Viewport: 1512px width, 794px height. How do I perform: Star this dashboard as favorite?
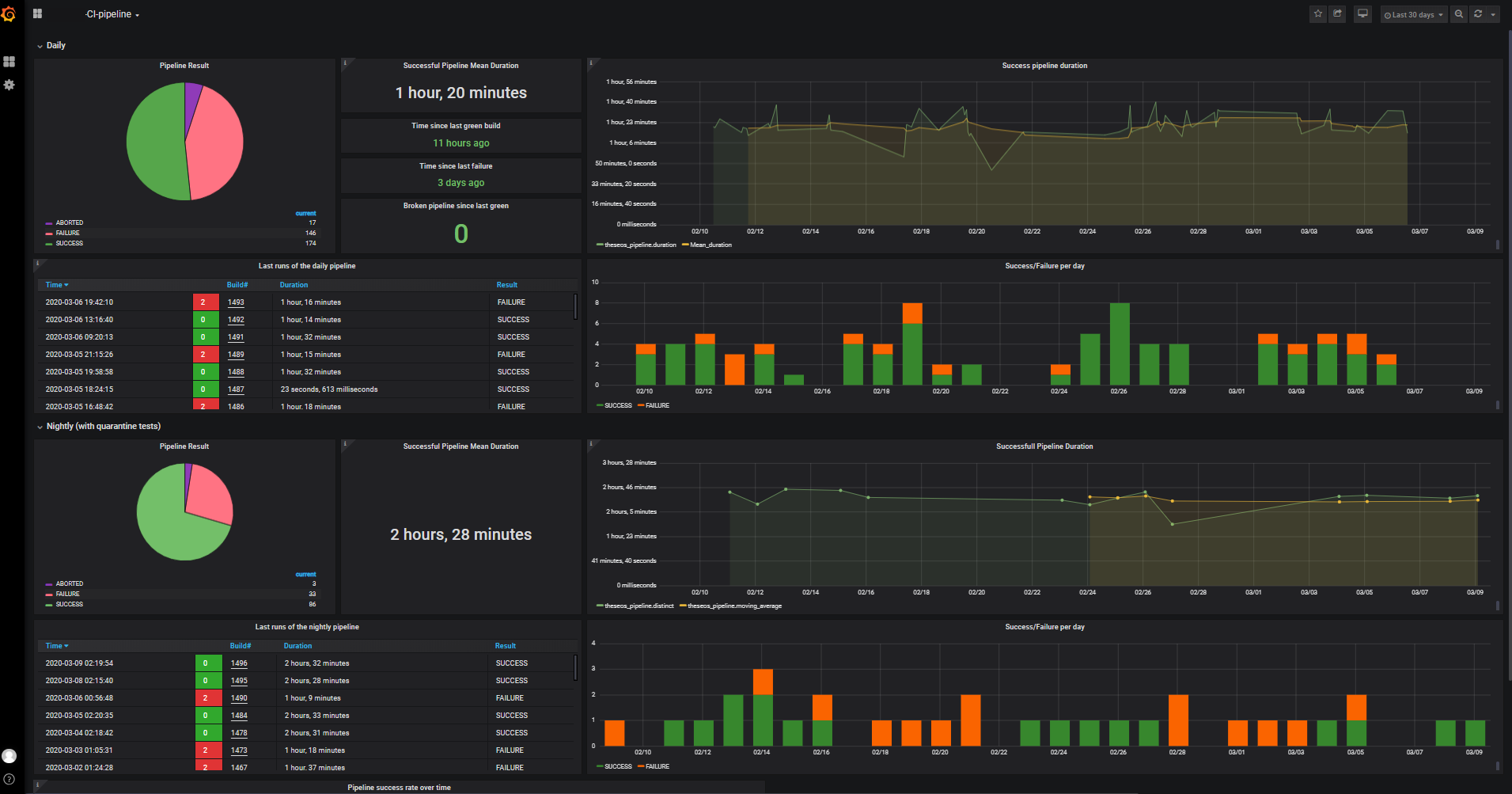[x=1318, y=14]
